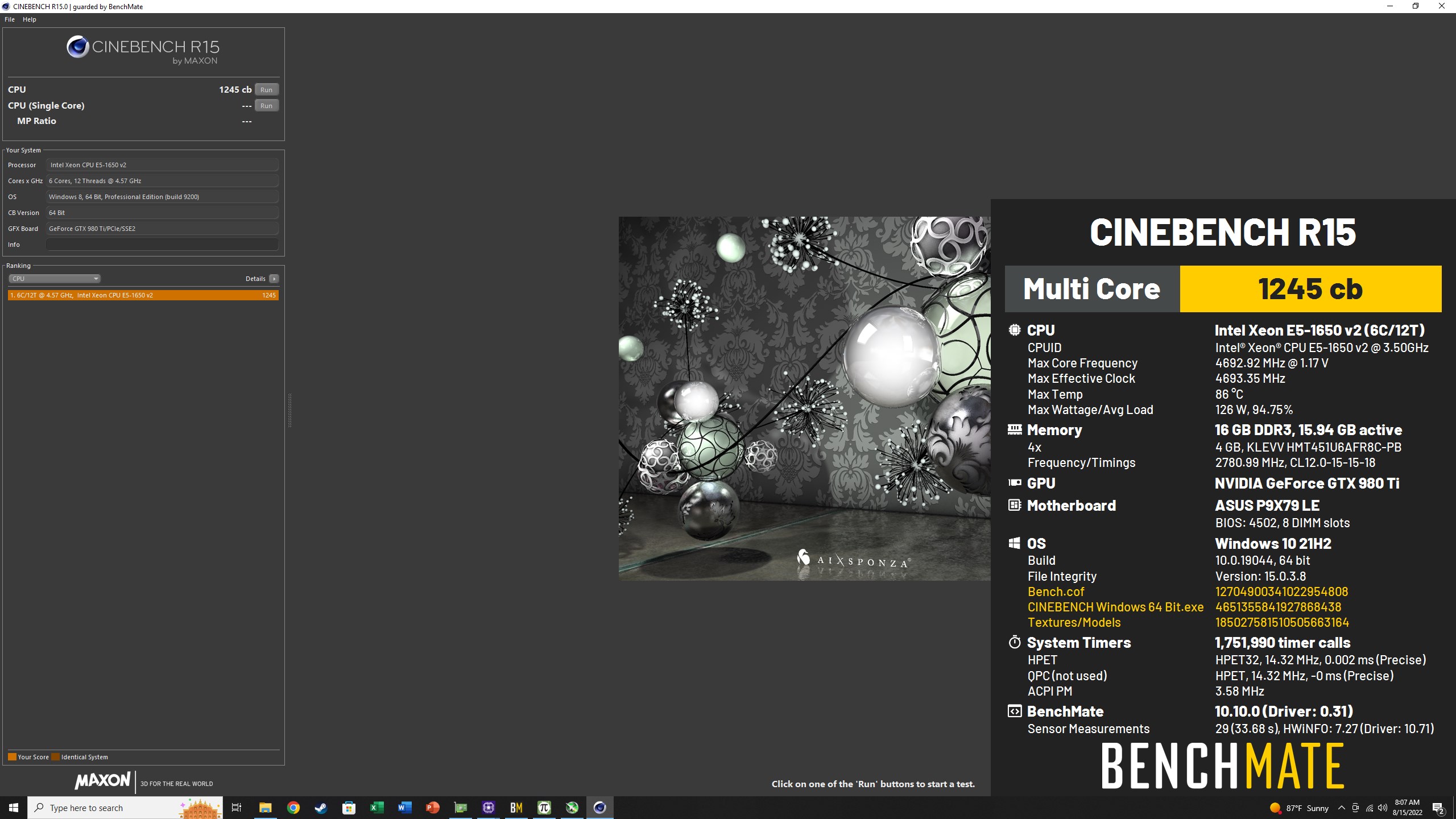Image resolution: width=1456 pixels, height=819 pixels.
Task: Click the rendered AIXSPONZA scene image
Action: (x=804, y=398)
